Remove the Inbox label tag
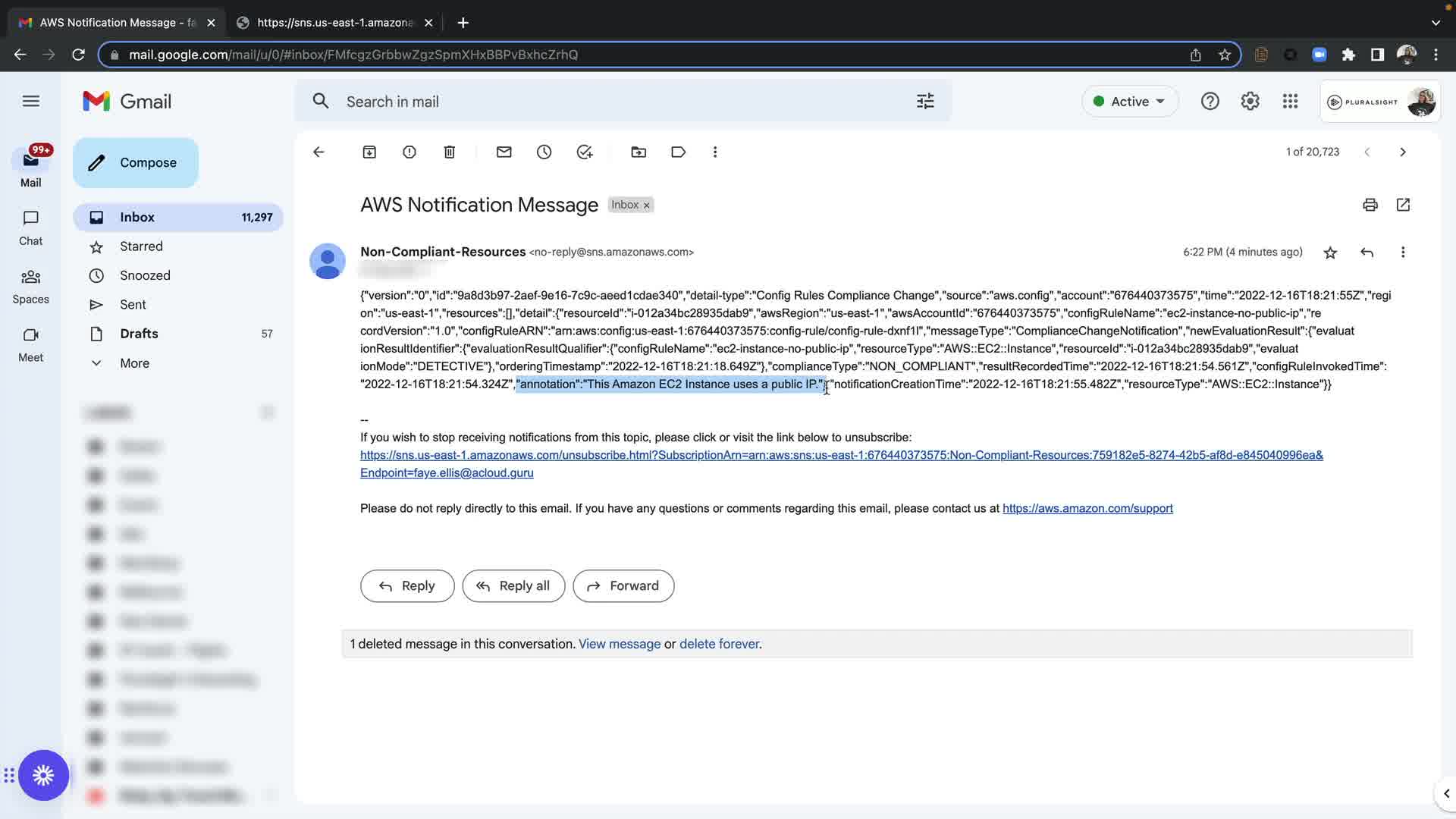This screenshot has height=819, width=1456. tap(647, 206)
